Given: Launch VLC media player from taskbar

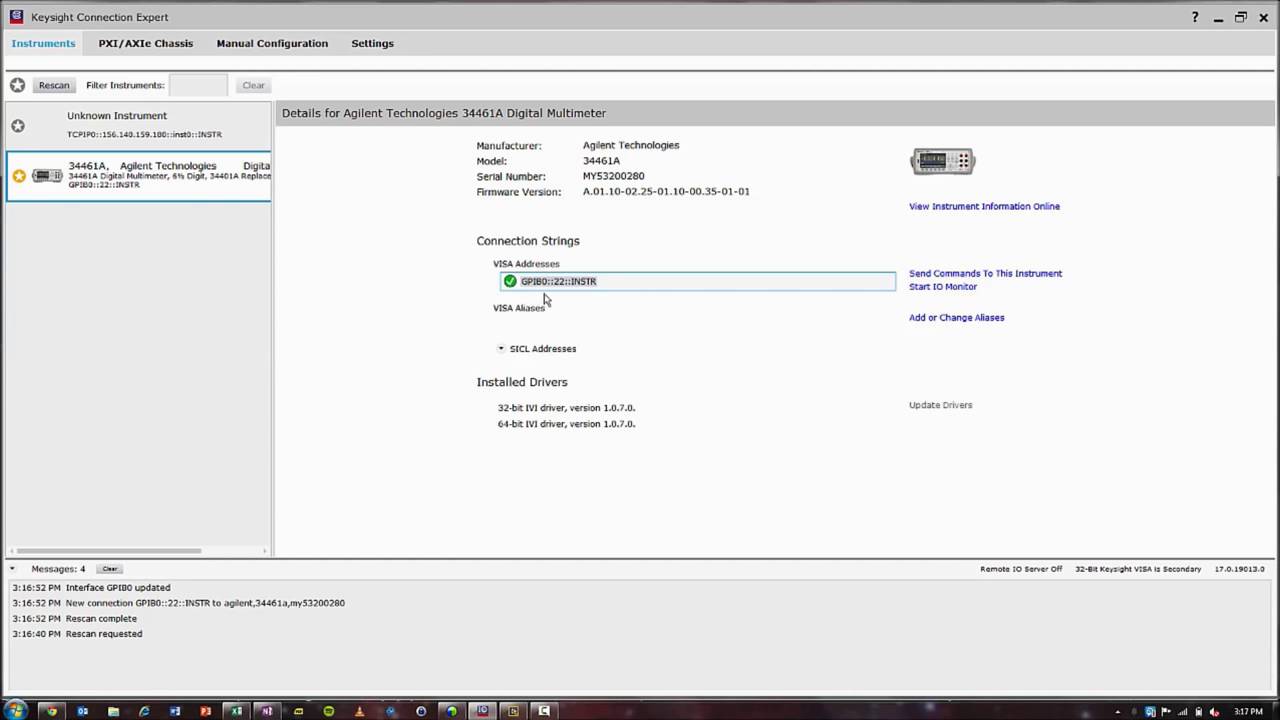Looking at the screenshot, I should click(x=360, y=711).
